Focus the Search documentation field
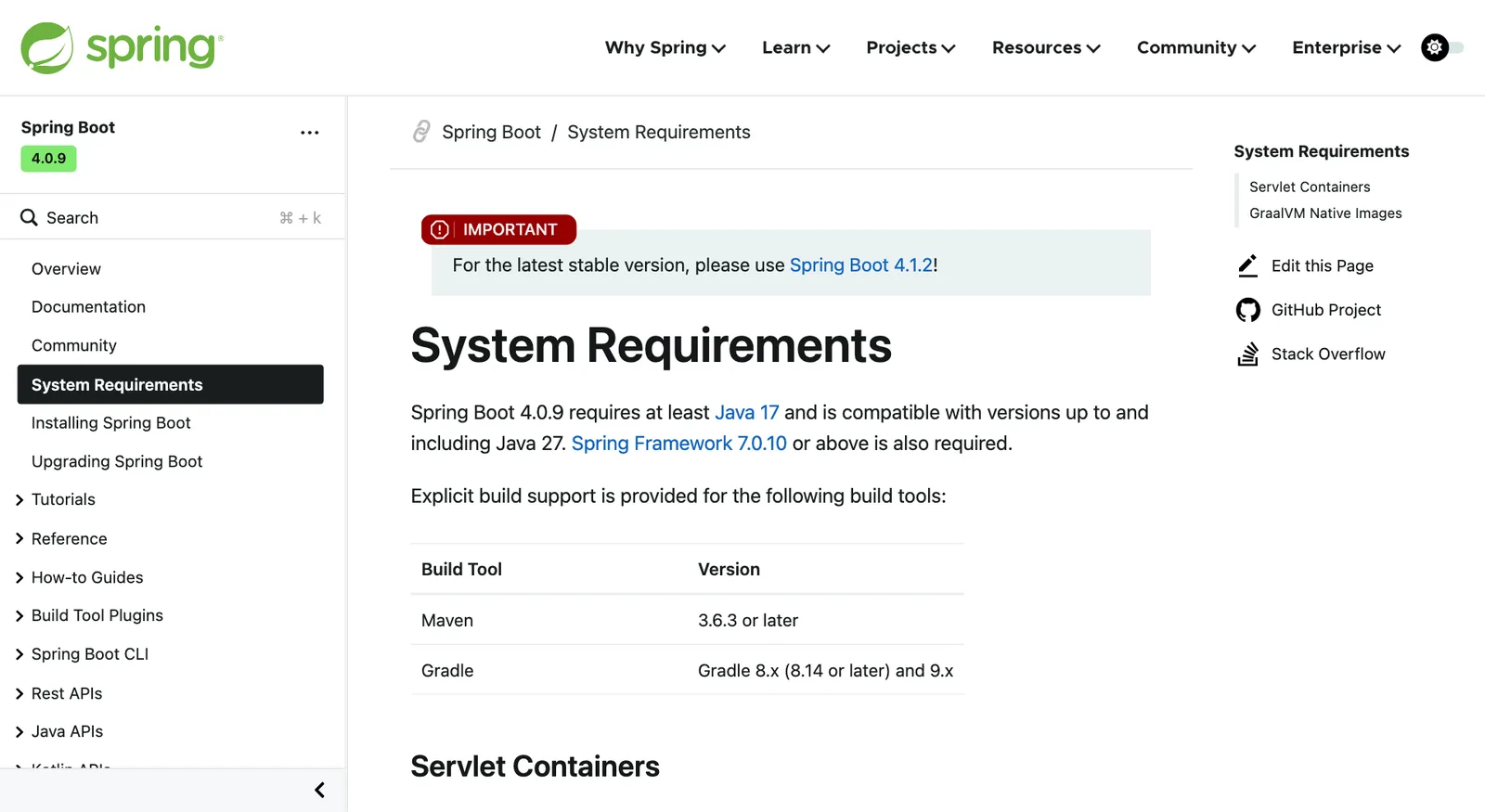Screen dimensions: 1485x812 point(173,217)
